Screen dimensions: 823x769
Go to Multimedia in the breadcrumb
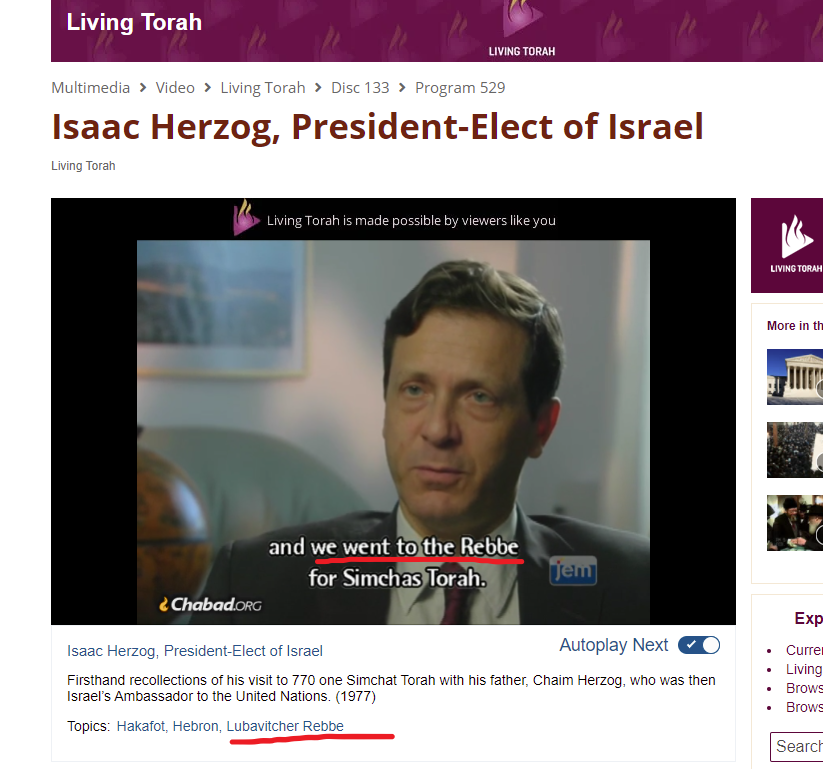(x=90, y=88)
